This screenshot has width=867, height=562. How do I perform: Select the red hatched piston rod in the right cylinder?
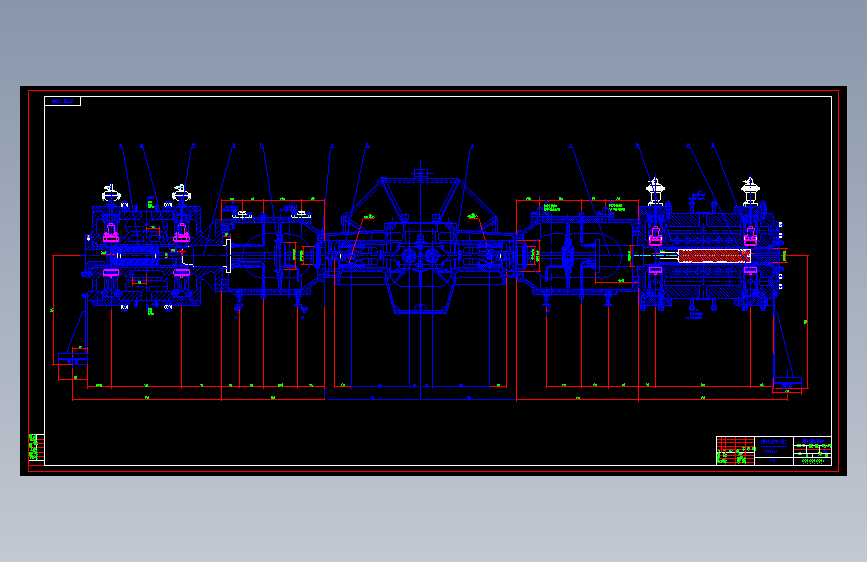[x=714, y=256]
